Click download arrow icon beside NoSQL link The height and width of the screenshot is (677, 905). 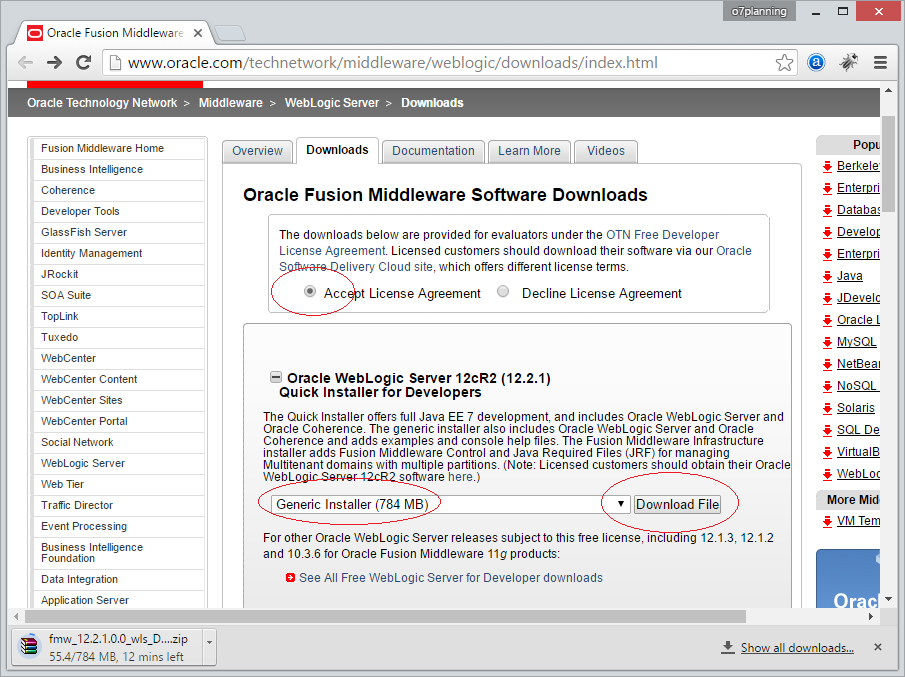[x=827, y=387]
